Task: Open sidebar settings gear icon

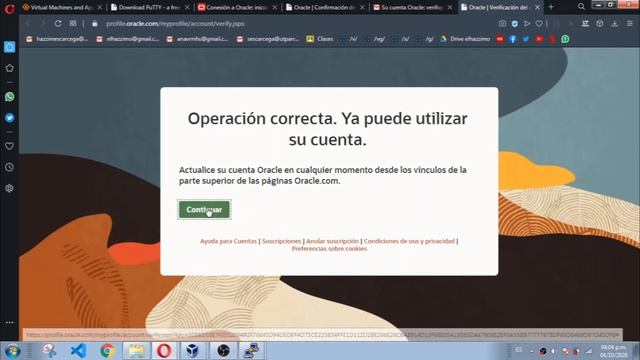Action: [x=9, y=189]
